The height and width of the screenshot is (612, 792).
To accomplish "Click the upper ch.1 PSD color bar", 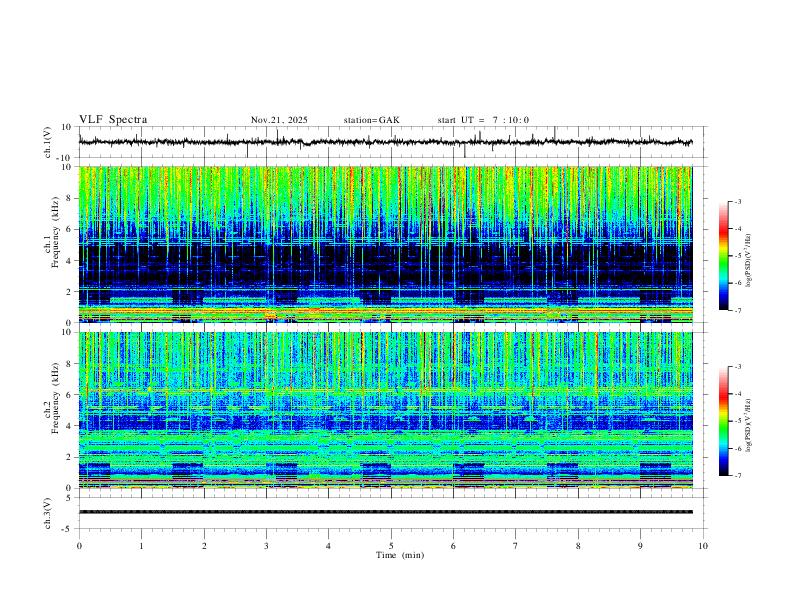I will point(723,256).
